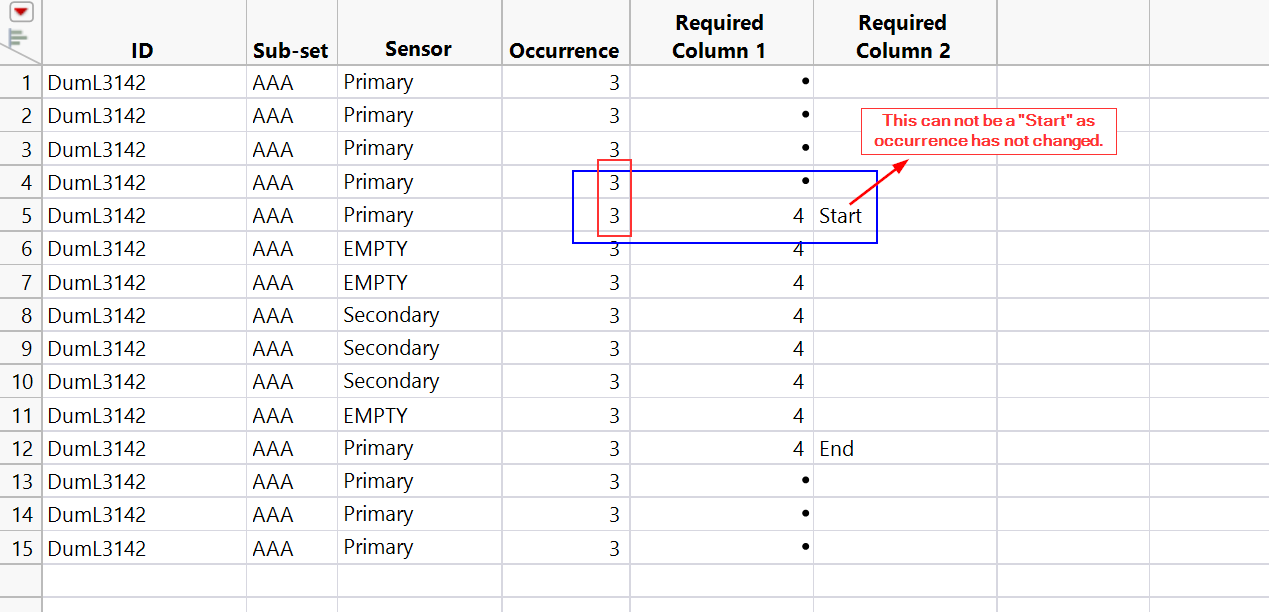Click the "Start" cell in Required Column 2

[840, 216]
